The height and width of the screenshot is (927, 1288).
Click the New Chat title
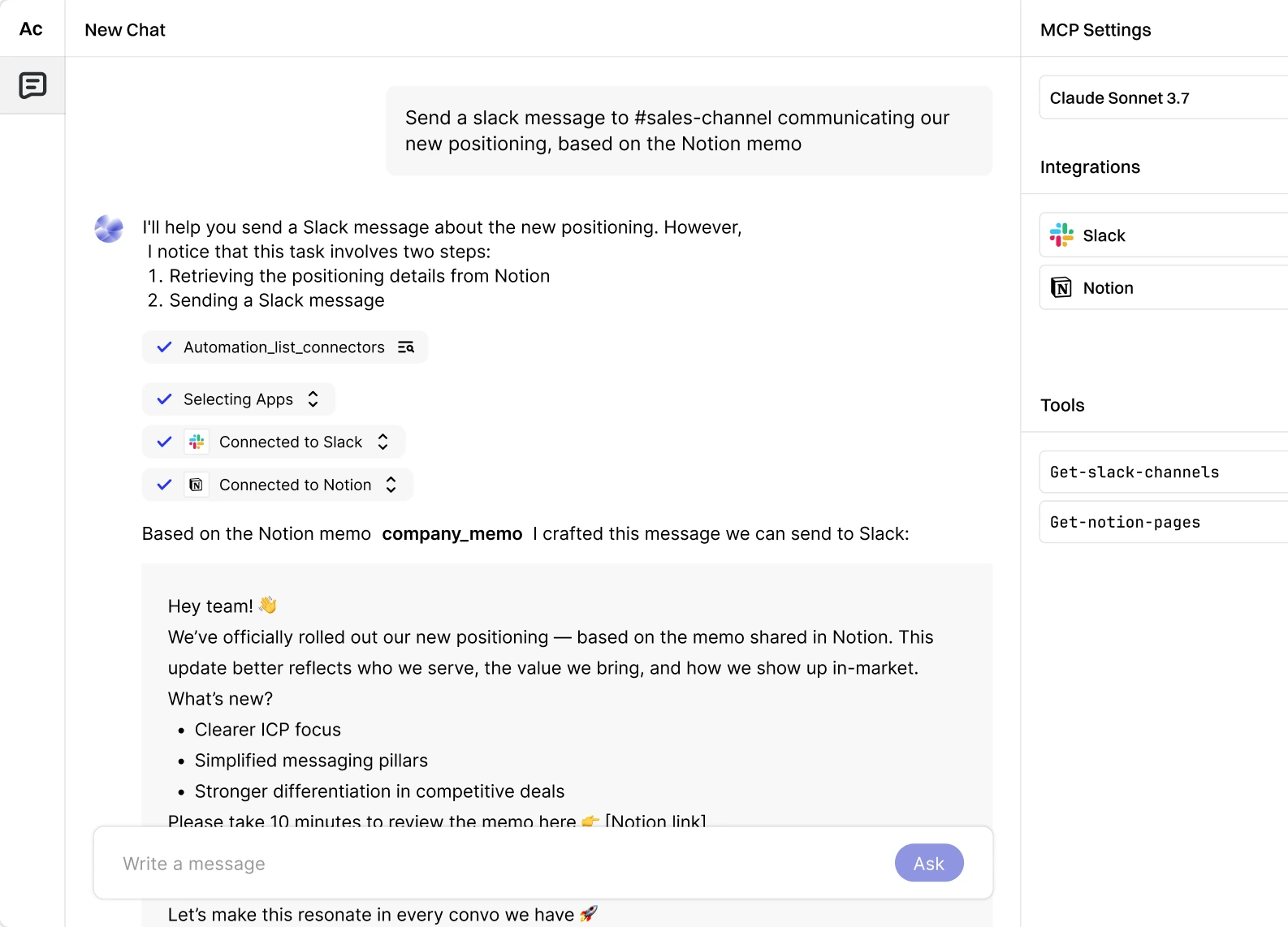(x=125, y=30)
